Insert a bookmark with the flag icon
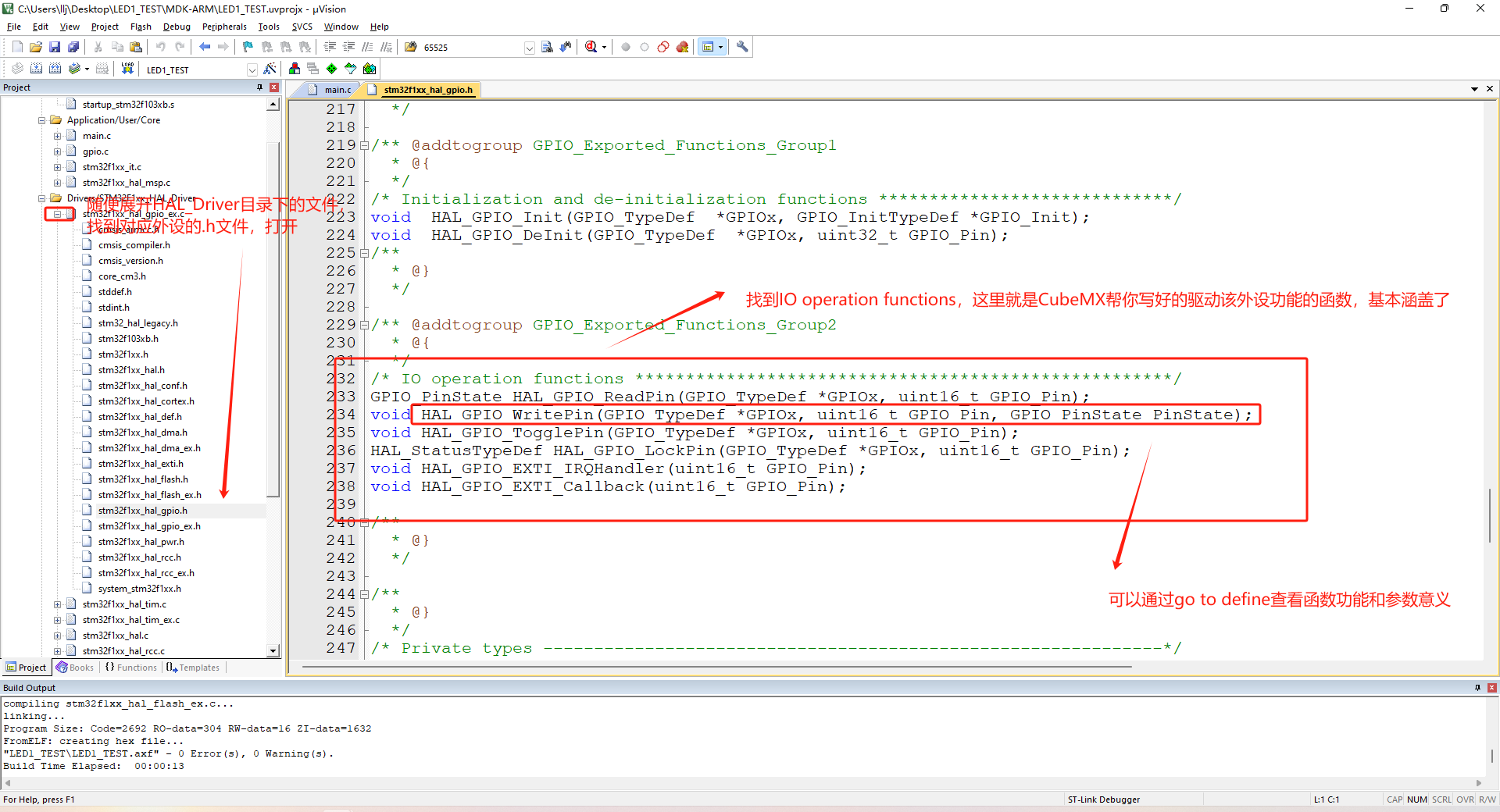Screen dimensions: 1500x812 (248, 47)
